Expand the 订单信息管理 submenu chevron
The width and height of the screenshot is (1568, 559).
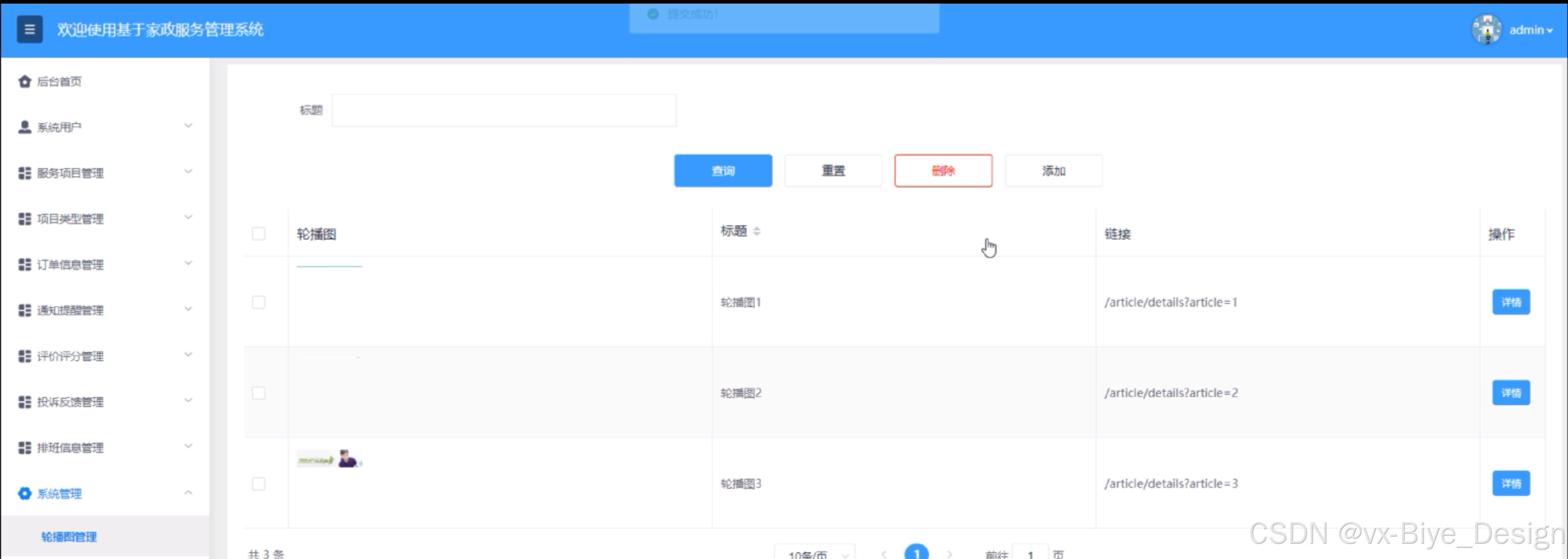coord(188,263)
